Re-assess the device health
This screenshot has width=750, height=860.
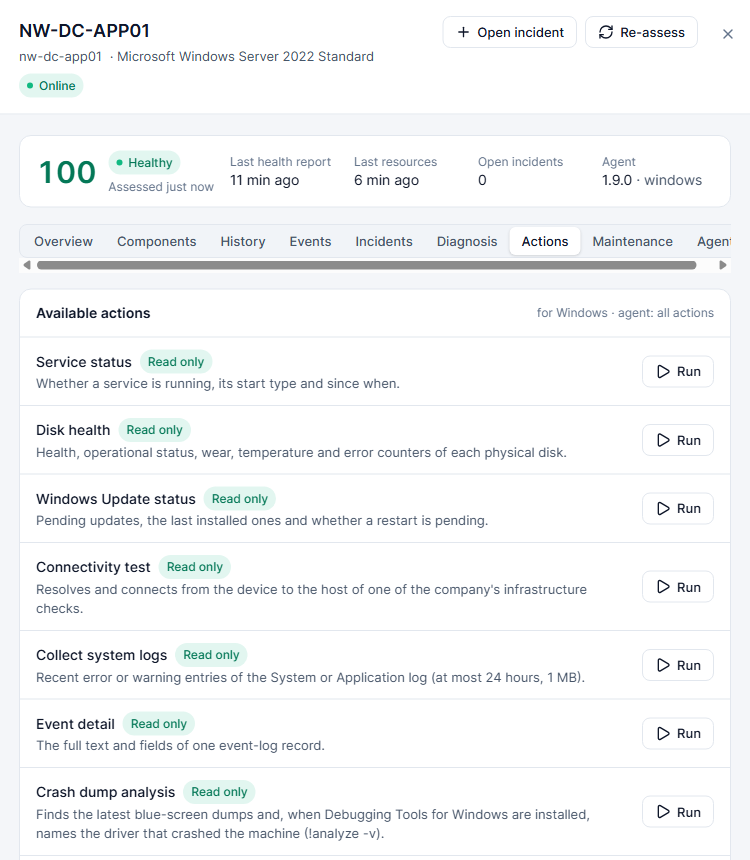point(641,32)
